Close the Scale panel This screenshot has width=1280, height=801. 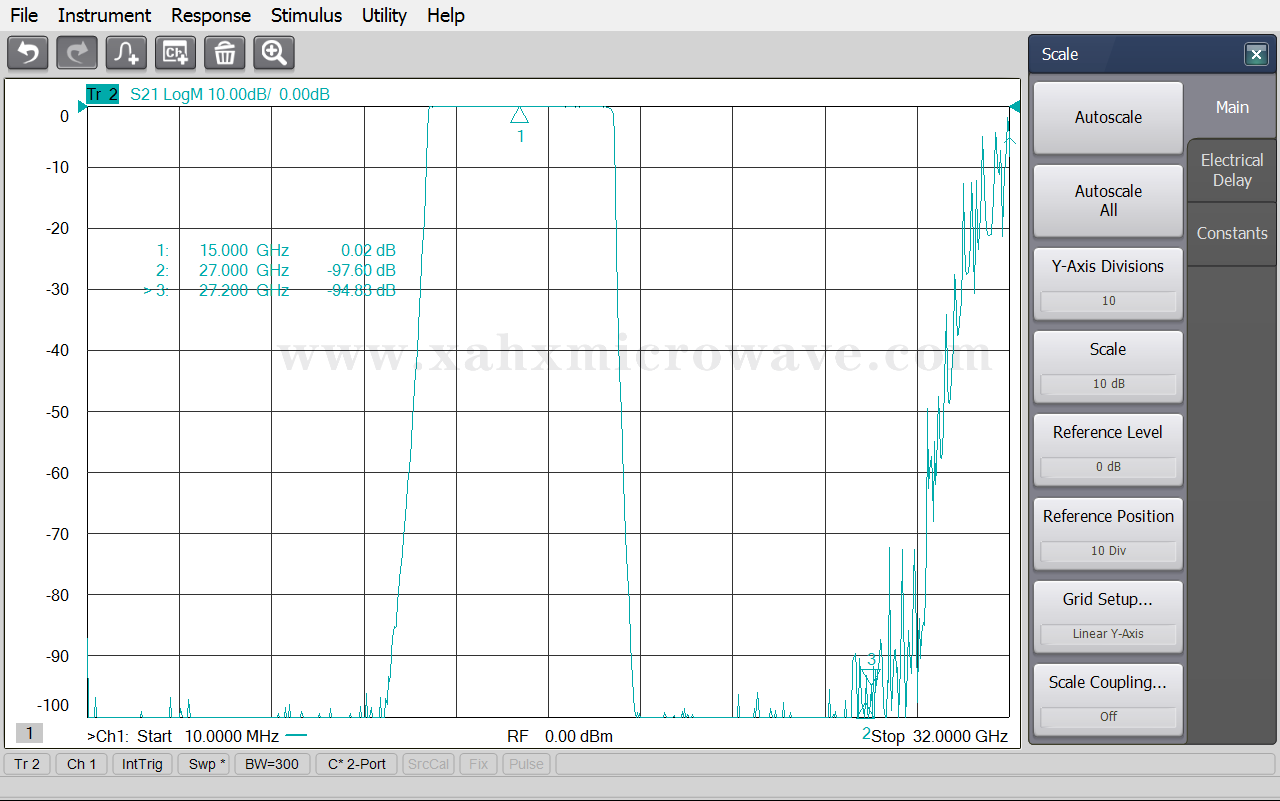[x=1256, y=54]
